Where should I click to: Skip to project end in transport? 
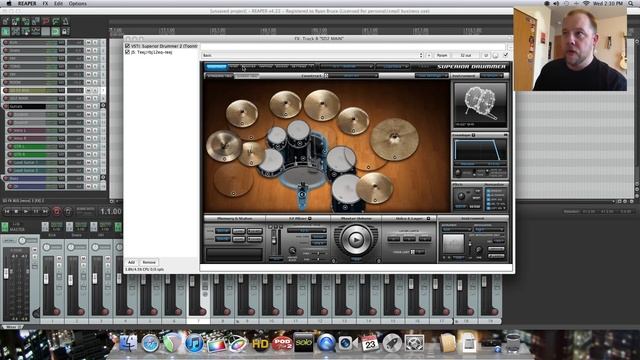pos(45,211)
